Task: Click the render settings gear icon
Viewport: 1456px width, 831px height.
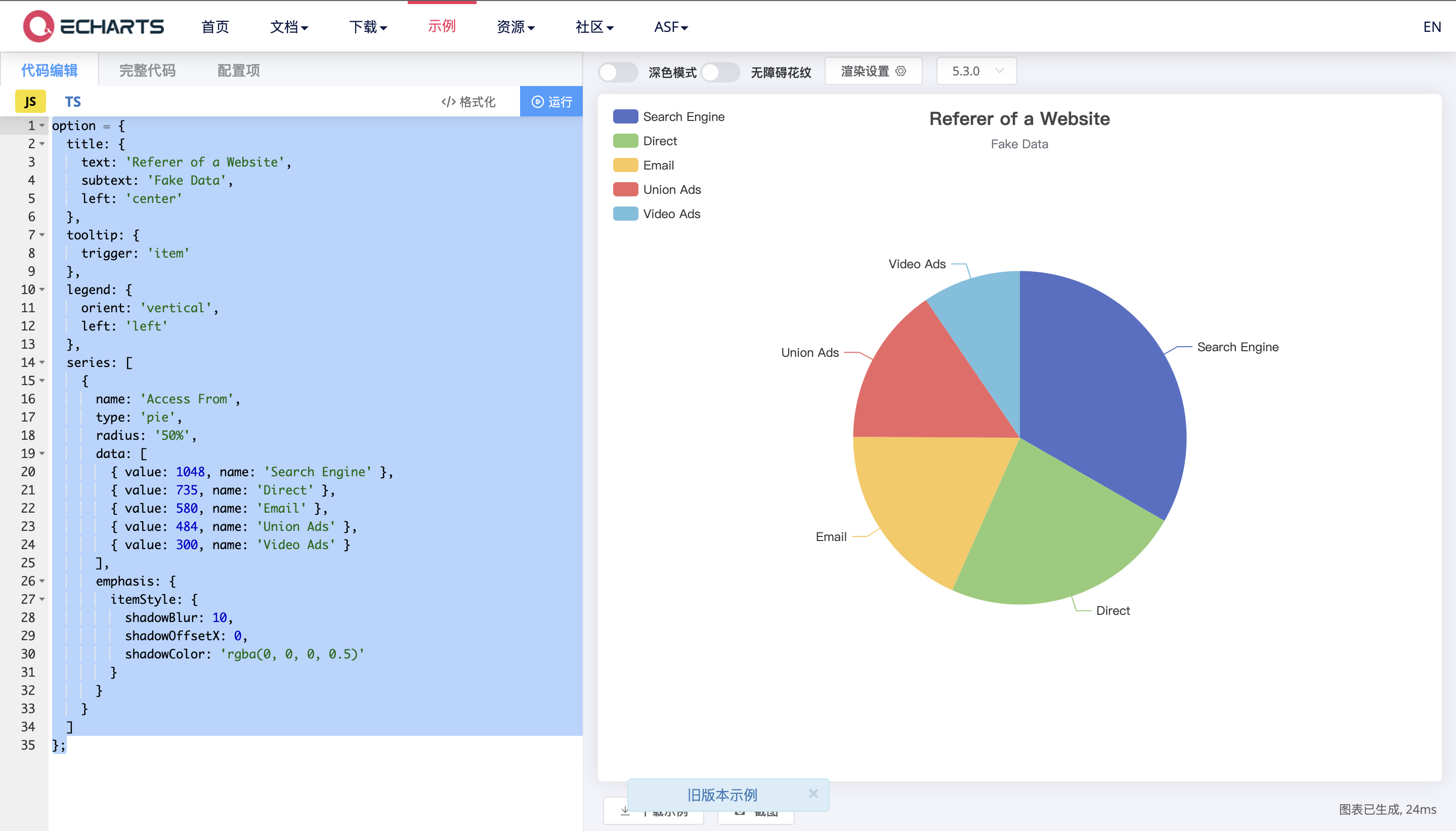Action: pos(901,71)
